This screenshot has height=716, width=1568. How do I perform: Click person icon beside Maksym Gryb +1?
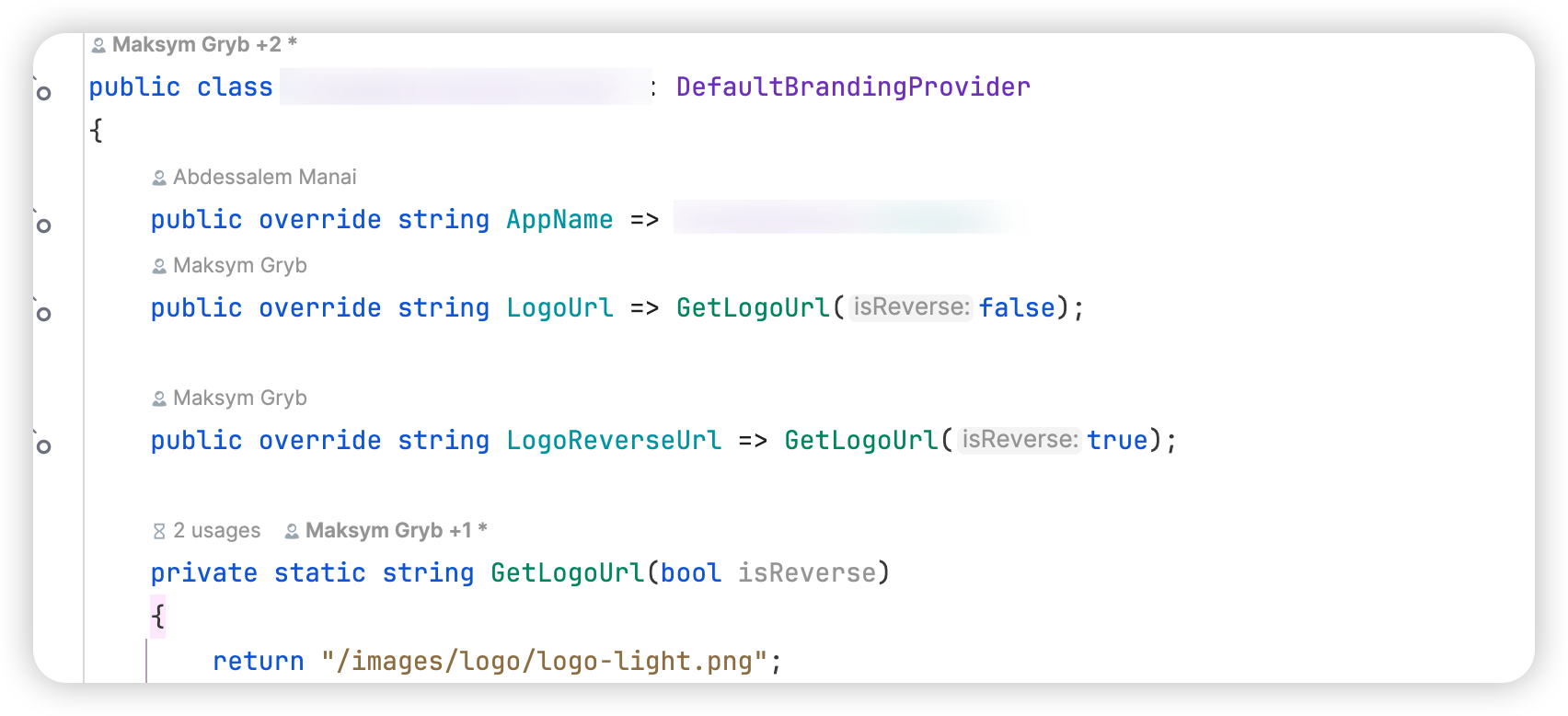(292, 531)
